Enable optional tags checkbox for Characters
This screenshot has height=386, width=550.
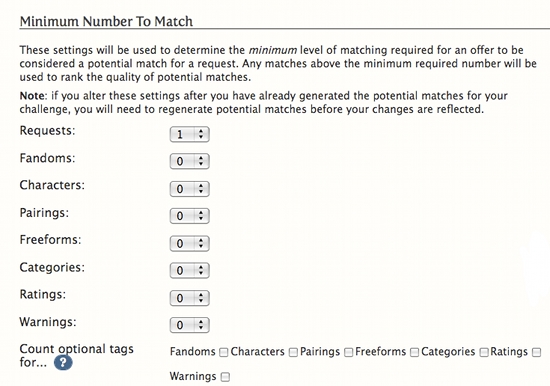[x=293, y=352]
